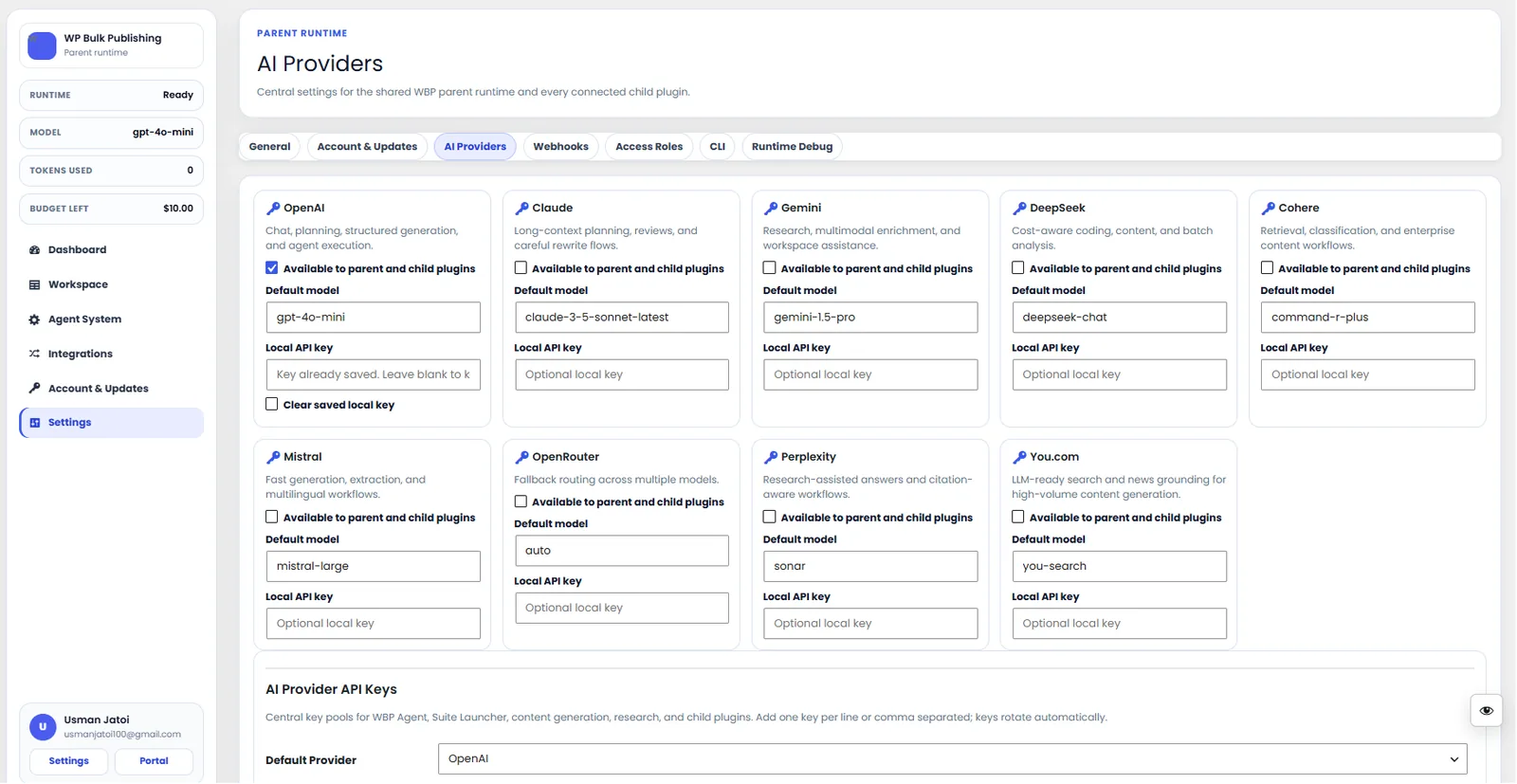Open the Access Roles tab

click(649, 147)
